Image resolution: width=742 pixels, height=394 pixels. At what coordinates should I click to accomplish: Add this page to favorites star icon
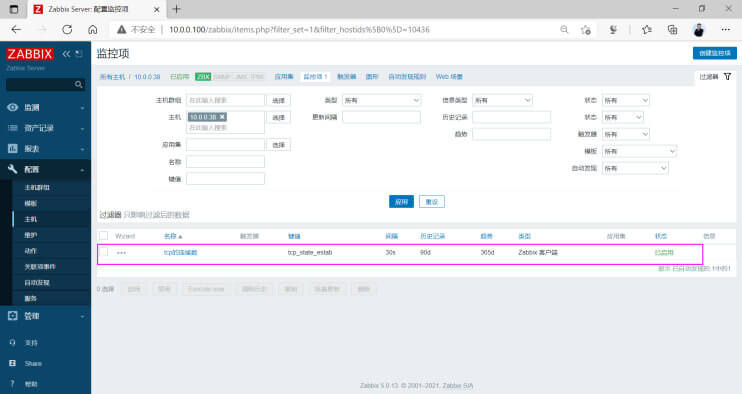point(586,29)
